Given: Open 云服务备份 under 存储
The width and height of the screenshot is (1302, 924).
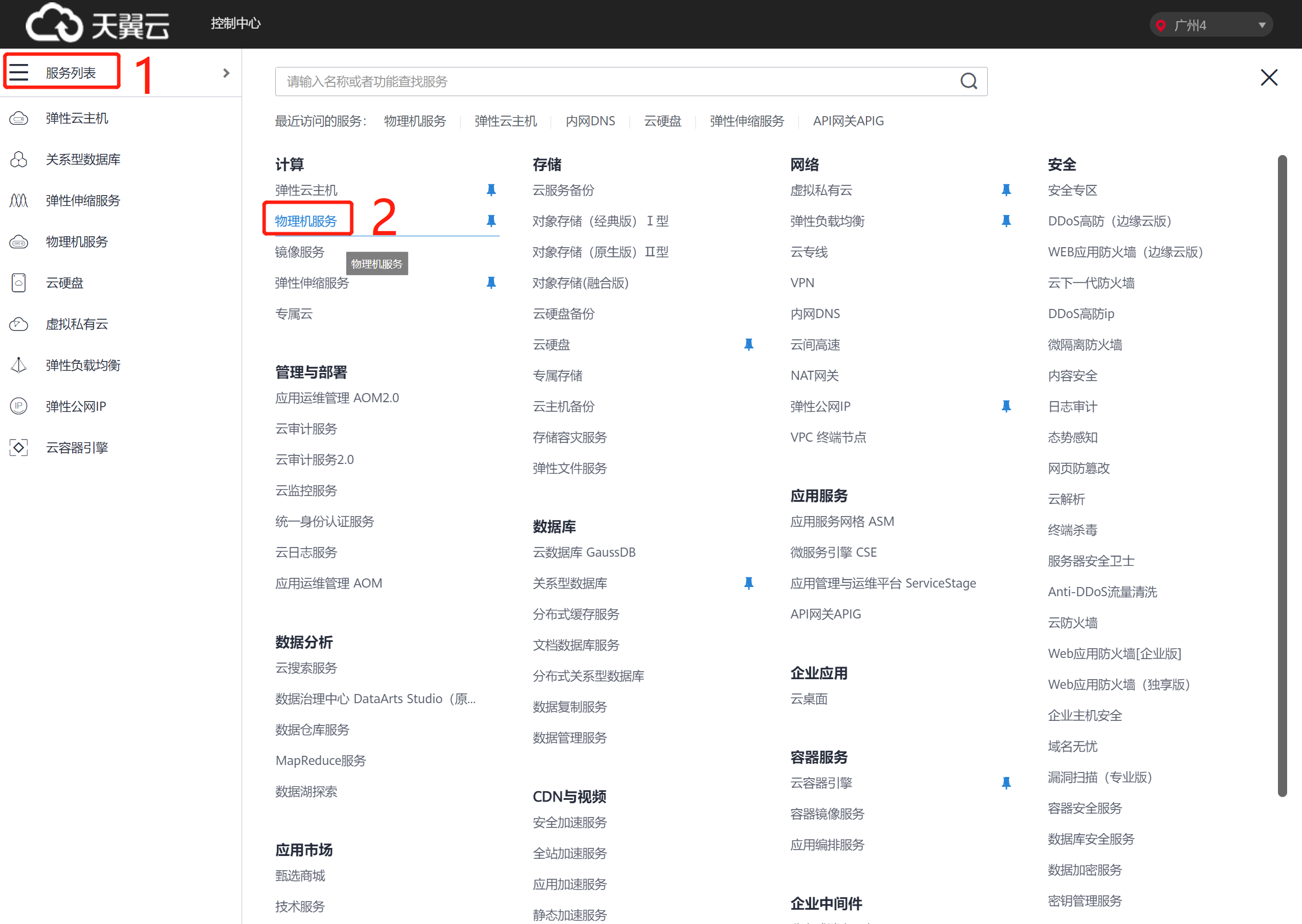Looking at the screenshot, I should [x=564, y=190].
